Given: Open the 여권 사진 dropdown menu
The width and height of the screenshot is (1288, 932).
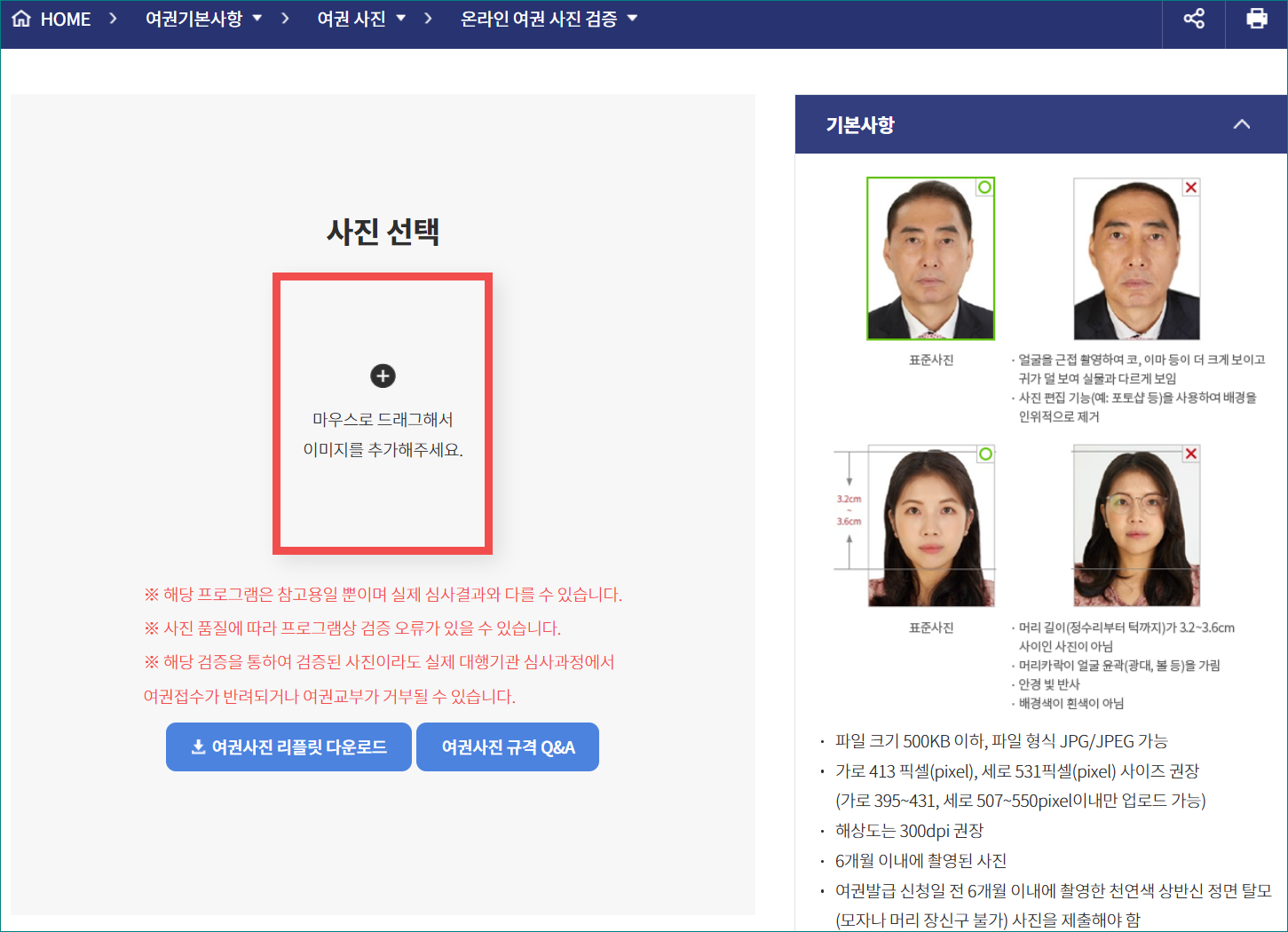Looking at the screenshot, I should 399,18.
